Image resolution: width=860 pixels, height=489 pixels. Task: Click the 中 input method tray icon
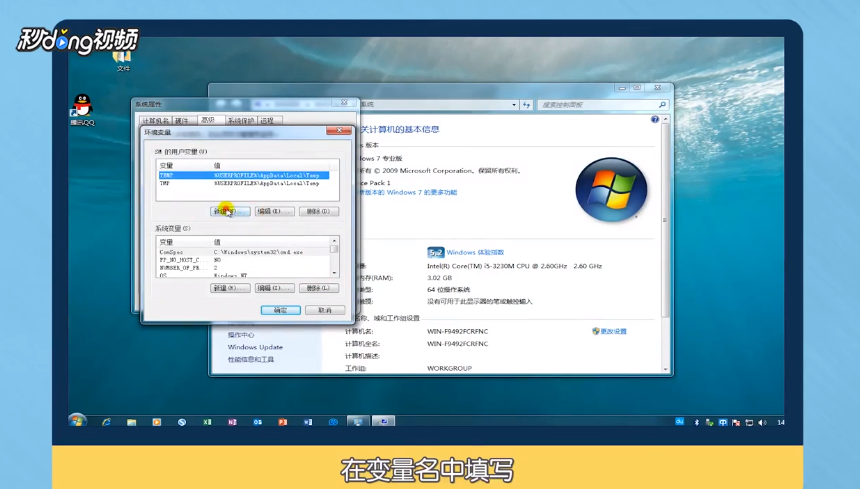(x=723, y=422)
